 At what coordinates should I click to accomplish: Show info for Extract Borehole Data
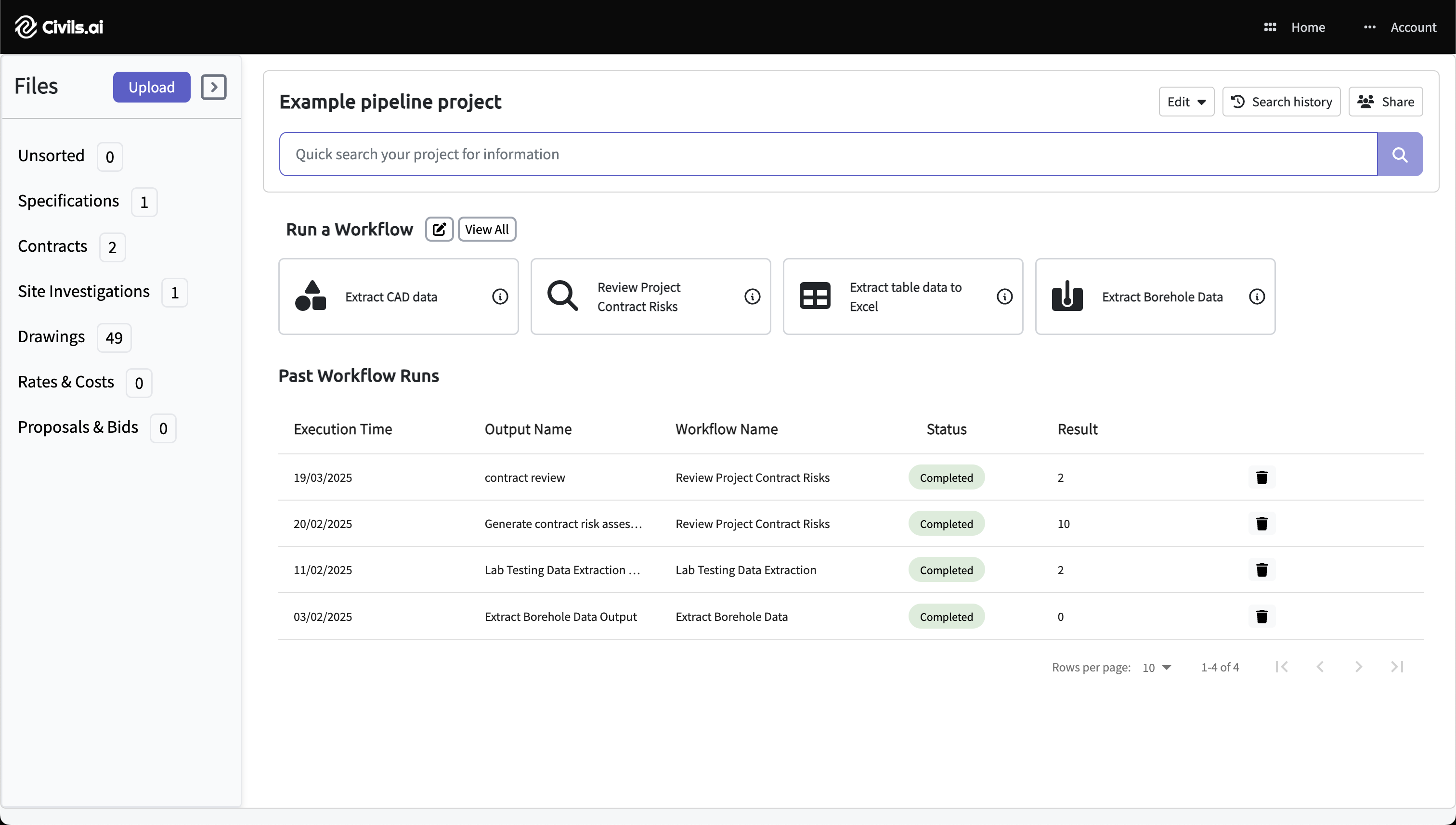(1257, 296)
